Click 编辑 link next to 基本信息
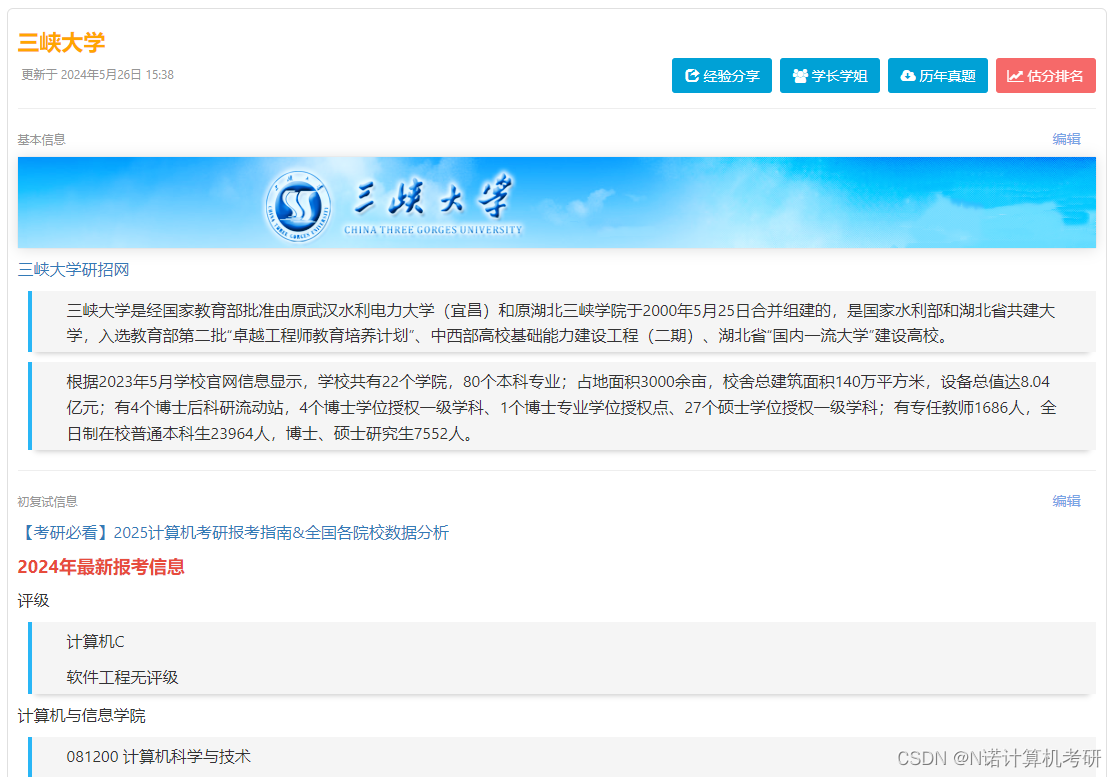The image size is (1117, 777). point(1066,139)
